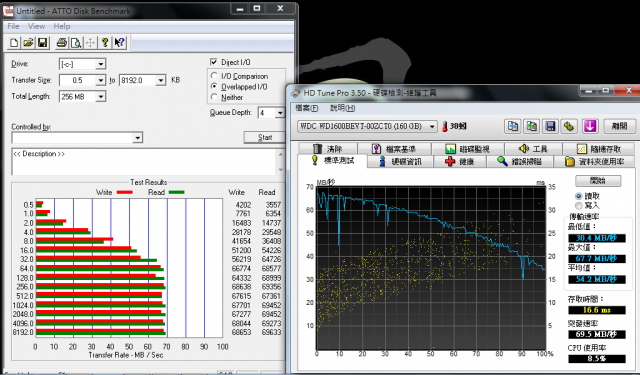This screenshot has width=640, height=375.
Task: Click inside the Description text box
Action: [144, 162]
